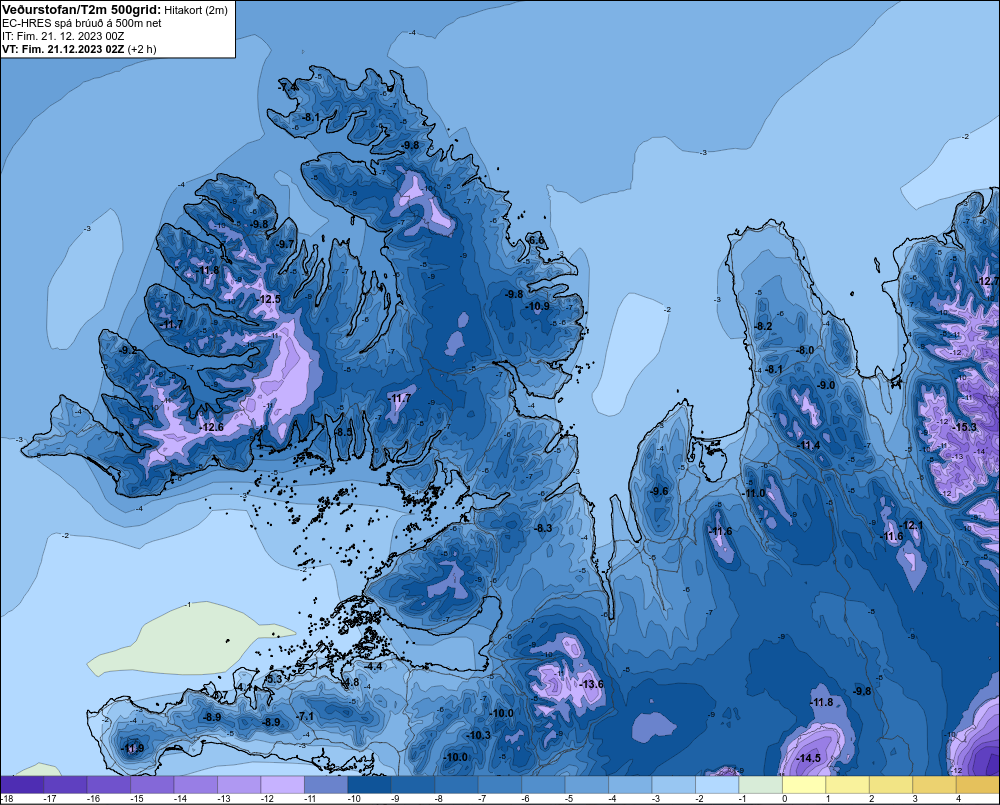Image resolution: width=1000 pixels, height=805 pixels.
Task: Click the '-4.4' temperature value near the islands
Action: 373,666
